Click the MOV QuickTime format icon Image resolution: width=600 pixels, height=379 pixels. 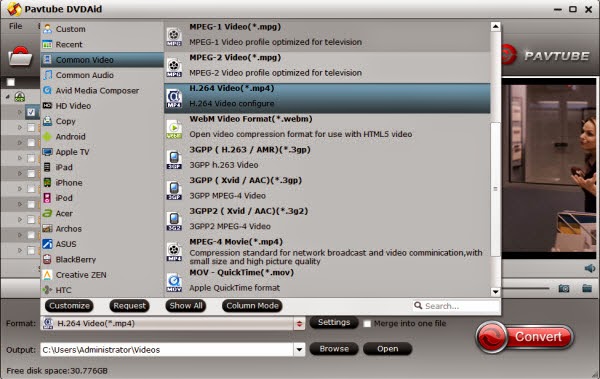(x=174, y=283)
